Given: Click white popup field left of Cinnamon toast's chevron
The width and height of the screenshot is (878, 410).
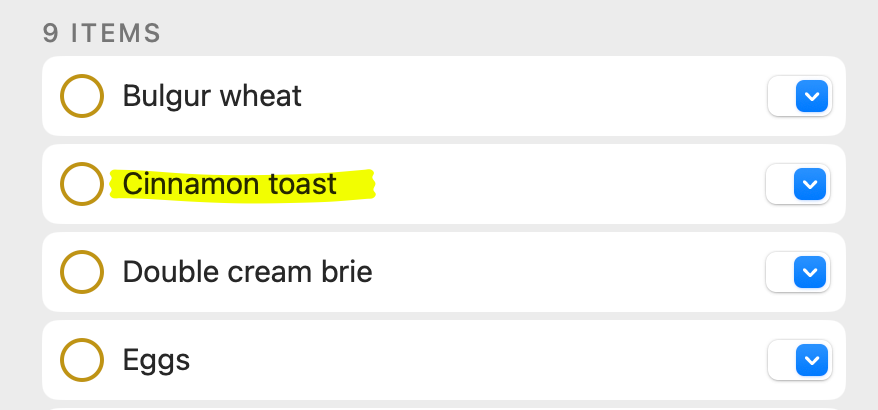Looking at the screenshot, I should 780,184.
